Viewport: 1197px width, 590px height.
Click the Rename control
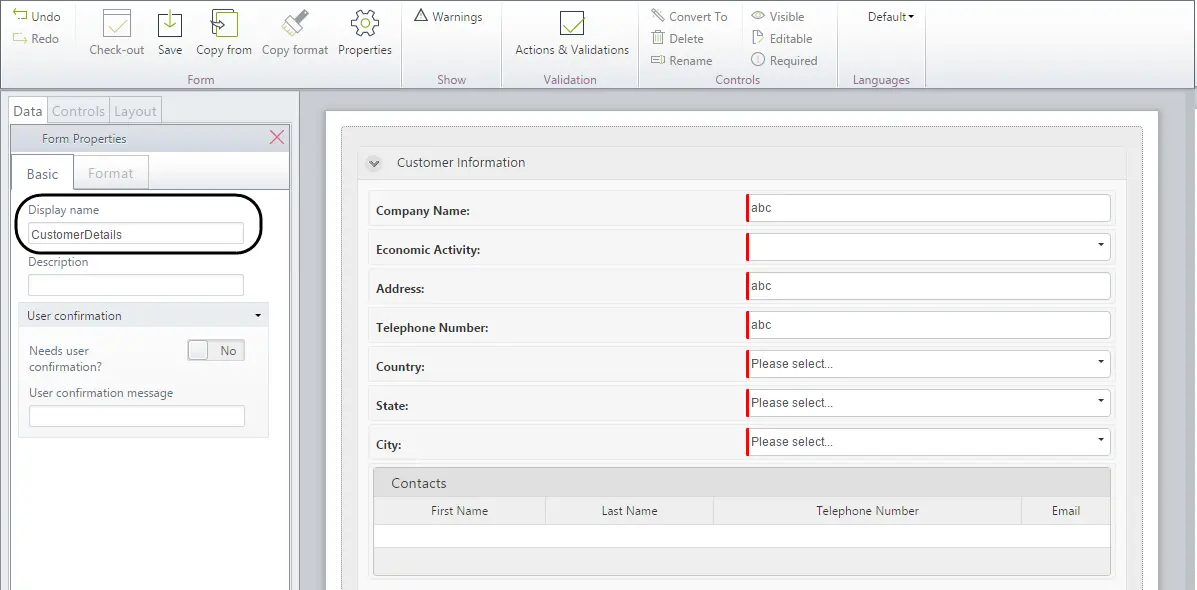tap(682, 60)
